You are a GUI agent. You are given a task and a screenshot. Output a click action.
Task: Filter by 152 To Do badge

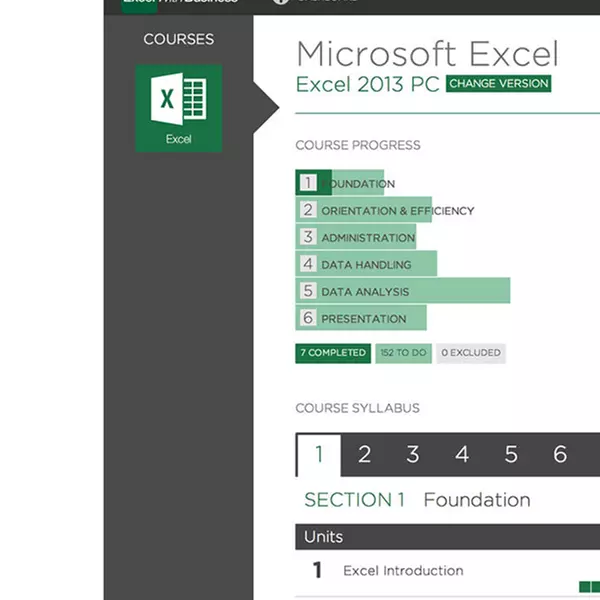[x=403, y=353]
